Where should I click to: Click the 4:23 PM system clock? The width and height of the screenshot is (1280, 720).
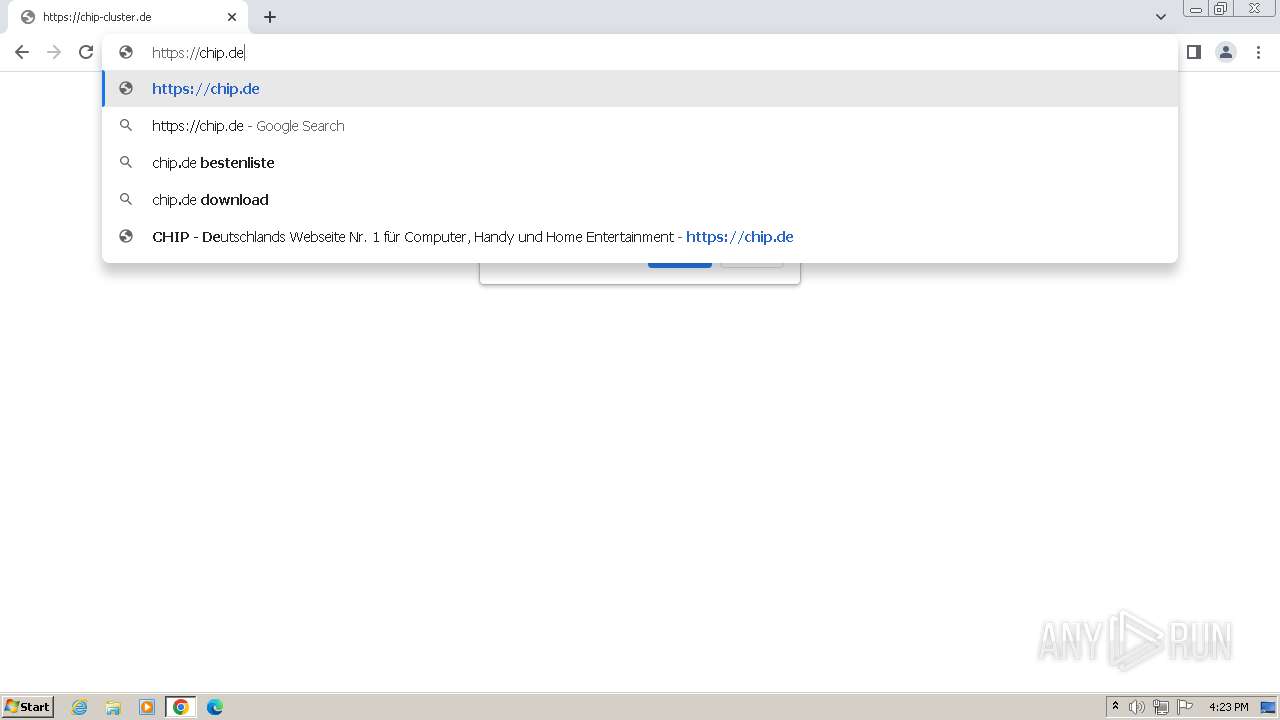(1228, 707)
